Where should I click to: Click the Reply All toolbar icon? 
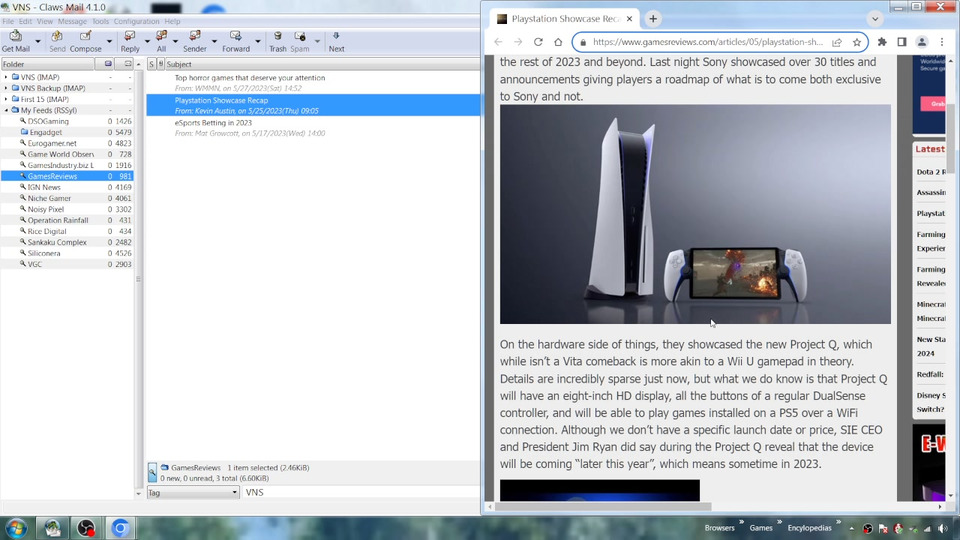[161, 41]
